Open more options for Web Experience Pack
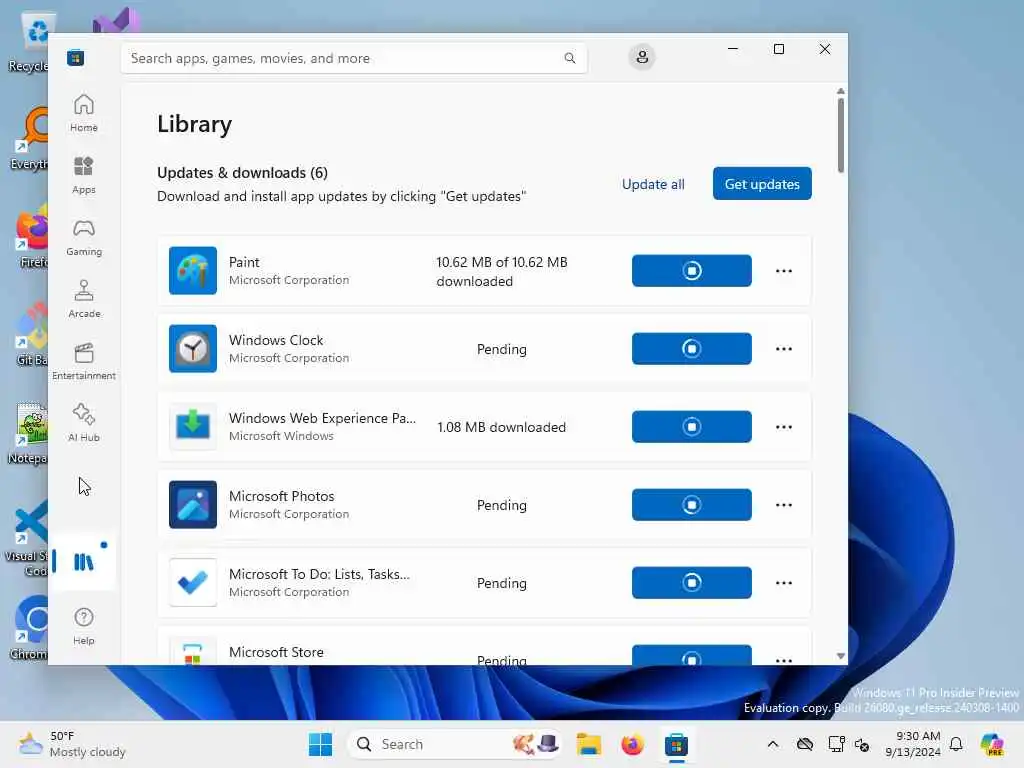Viewport: 1024px width, 768px height. click(x=784, y=426)
